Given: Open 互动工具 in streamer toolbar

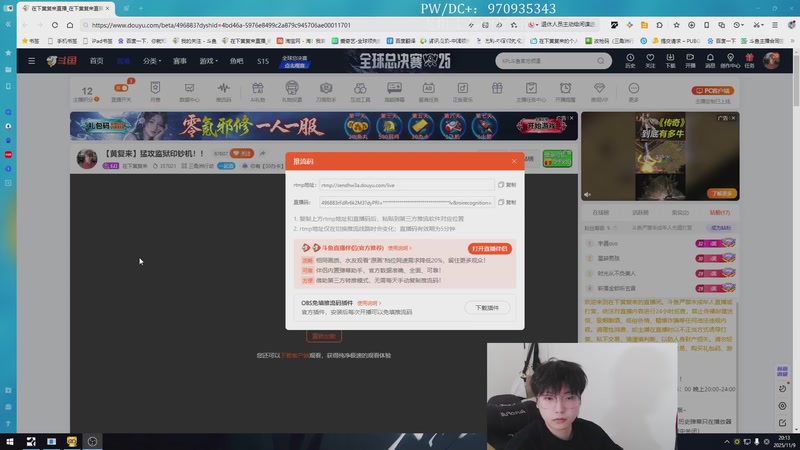Looking at the screenshot, I should pos(360,91).
